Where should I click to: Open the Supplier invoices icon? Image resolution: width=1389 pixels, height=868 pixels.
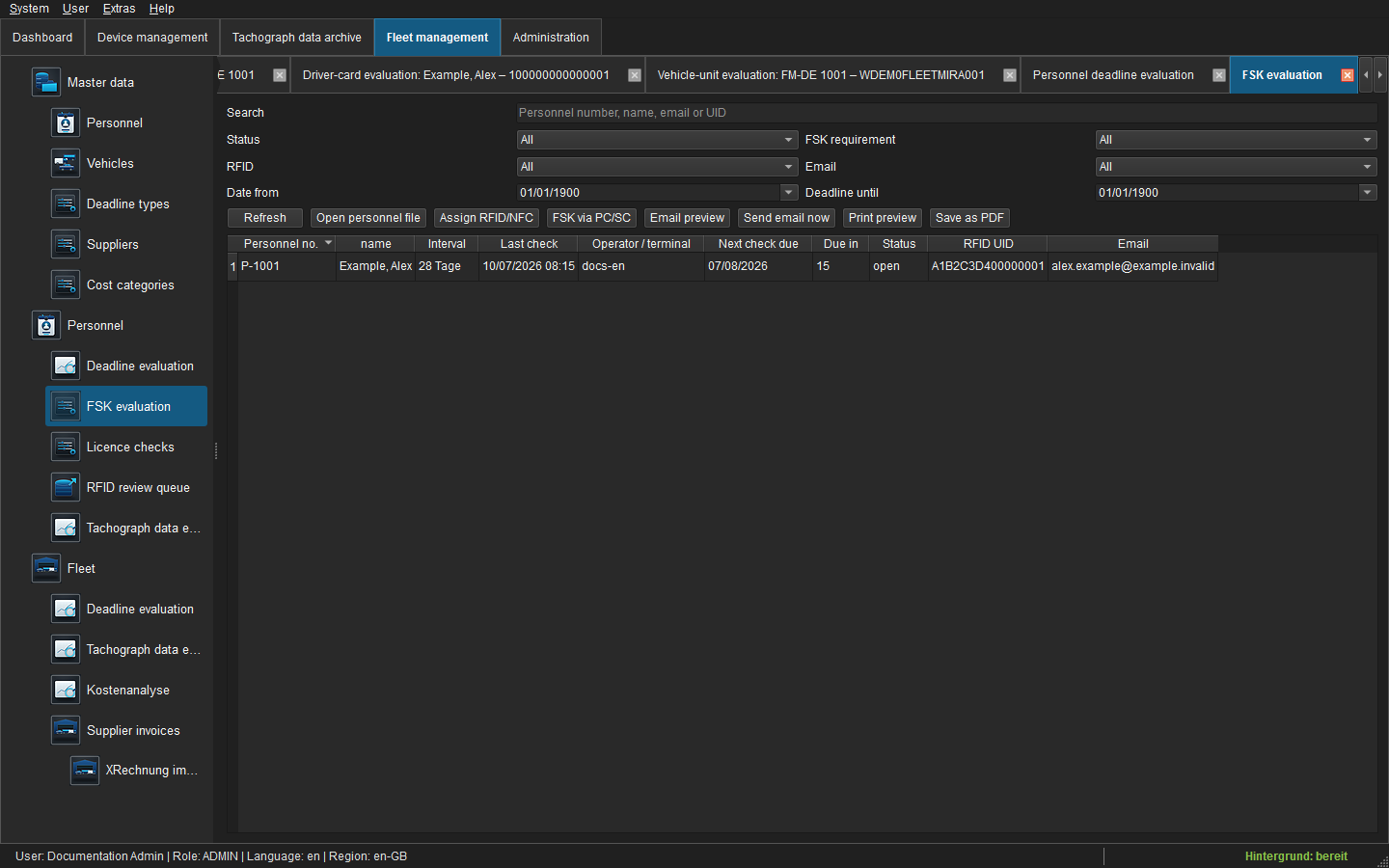pos(65,730)
